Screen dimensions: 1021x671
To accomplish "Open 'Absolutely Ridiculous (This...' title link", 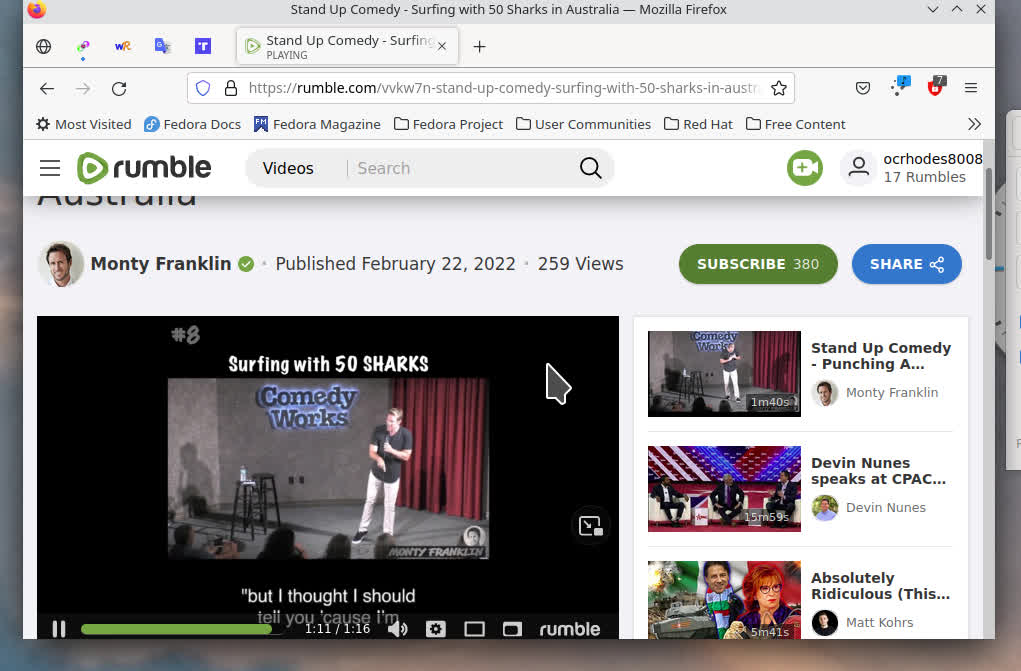I will 880,586.
